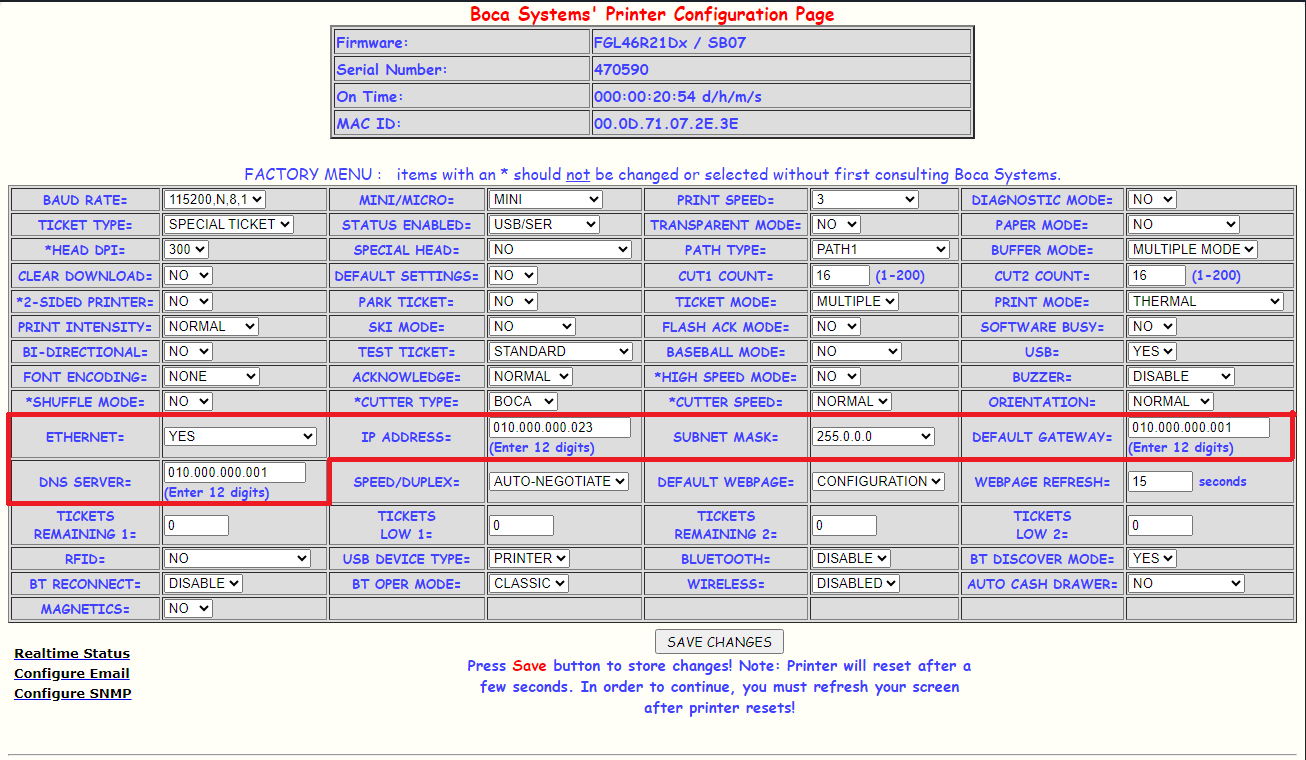Open the BT DISCOVER MODE dropdown
This screenshot has width=1306, height=760.
pos(1152,558)
